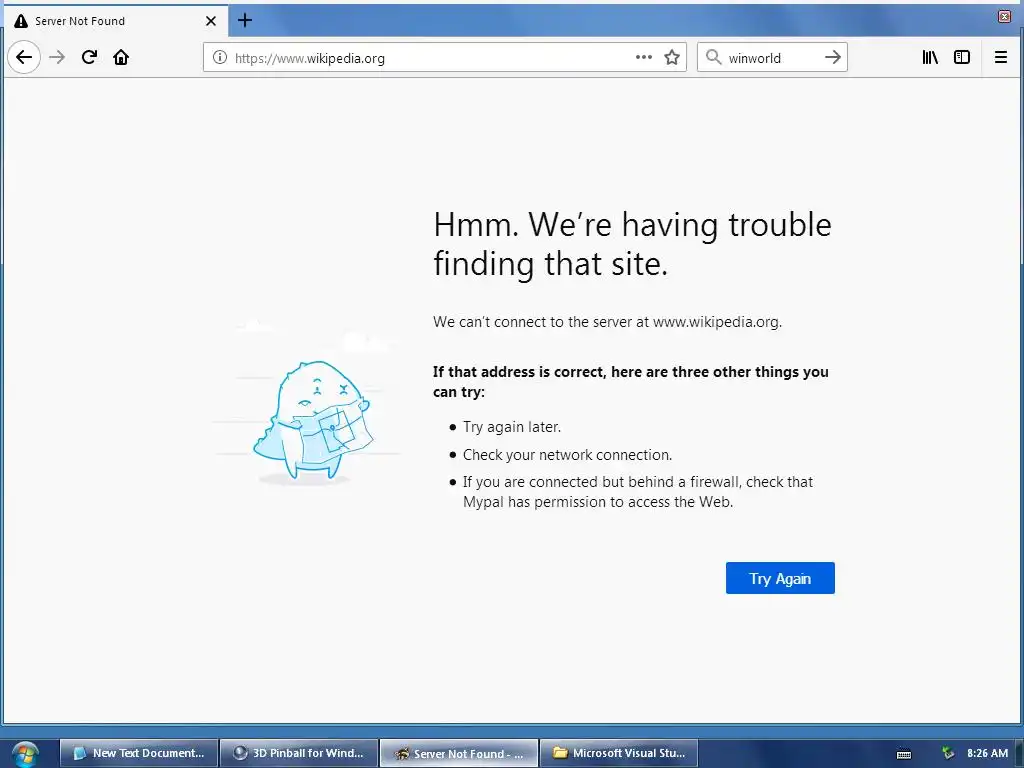Open the hamburger application menu
The width and height of the screenshot is (1024, 768).
(x=1000, y=57)
